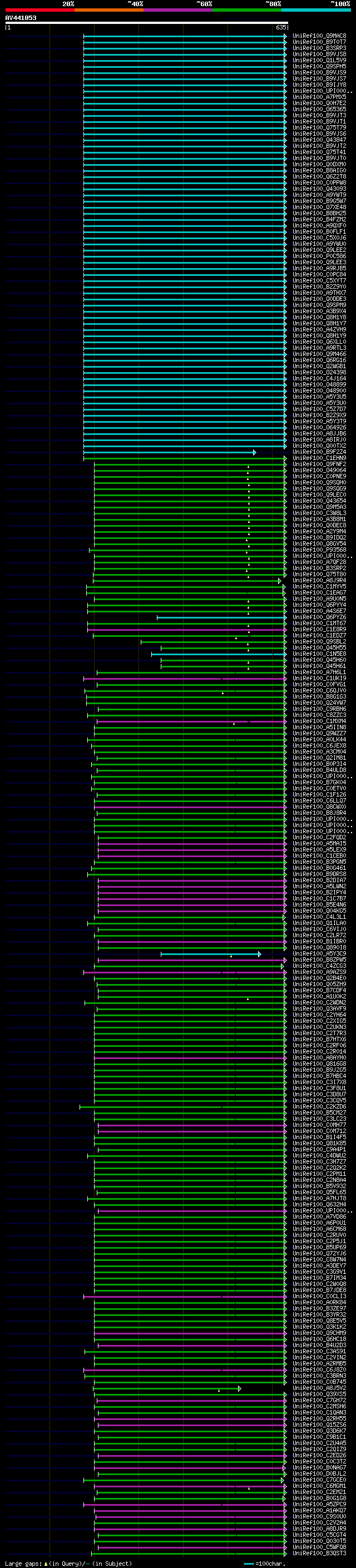This screenshot has height=1568, width=356.
Task: Select the UniRef100_Q2RH55 label
Action: [x=319, y=1418]
